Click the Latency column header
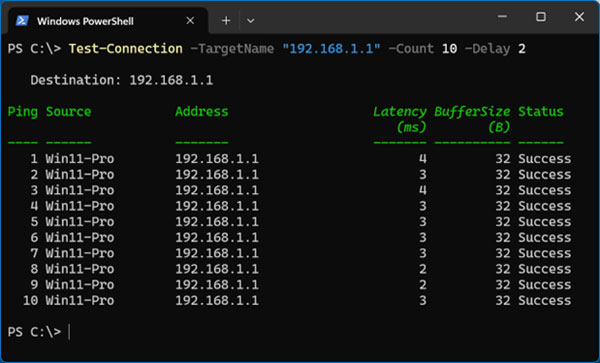The width and height of the screenshot is (600, 363). (x=400, y=112)
